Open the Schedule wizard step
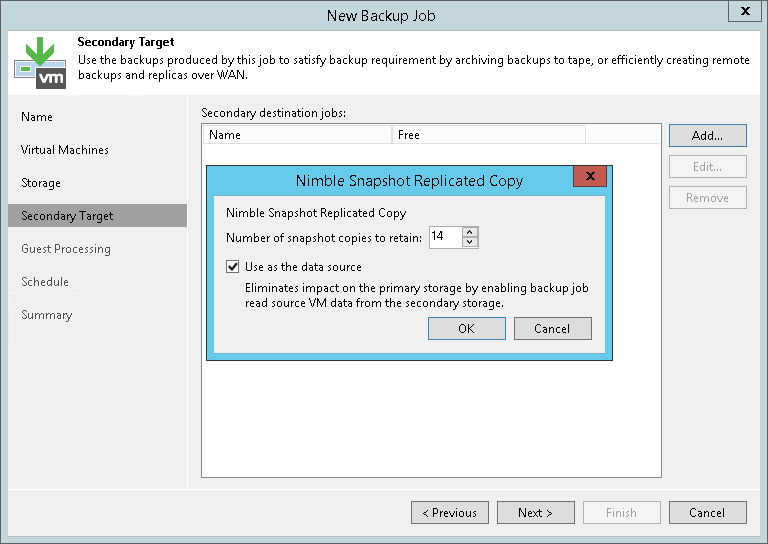Screen dimensions: 768x544 tap(45, 282)
